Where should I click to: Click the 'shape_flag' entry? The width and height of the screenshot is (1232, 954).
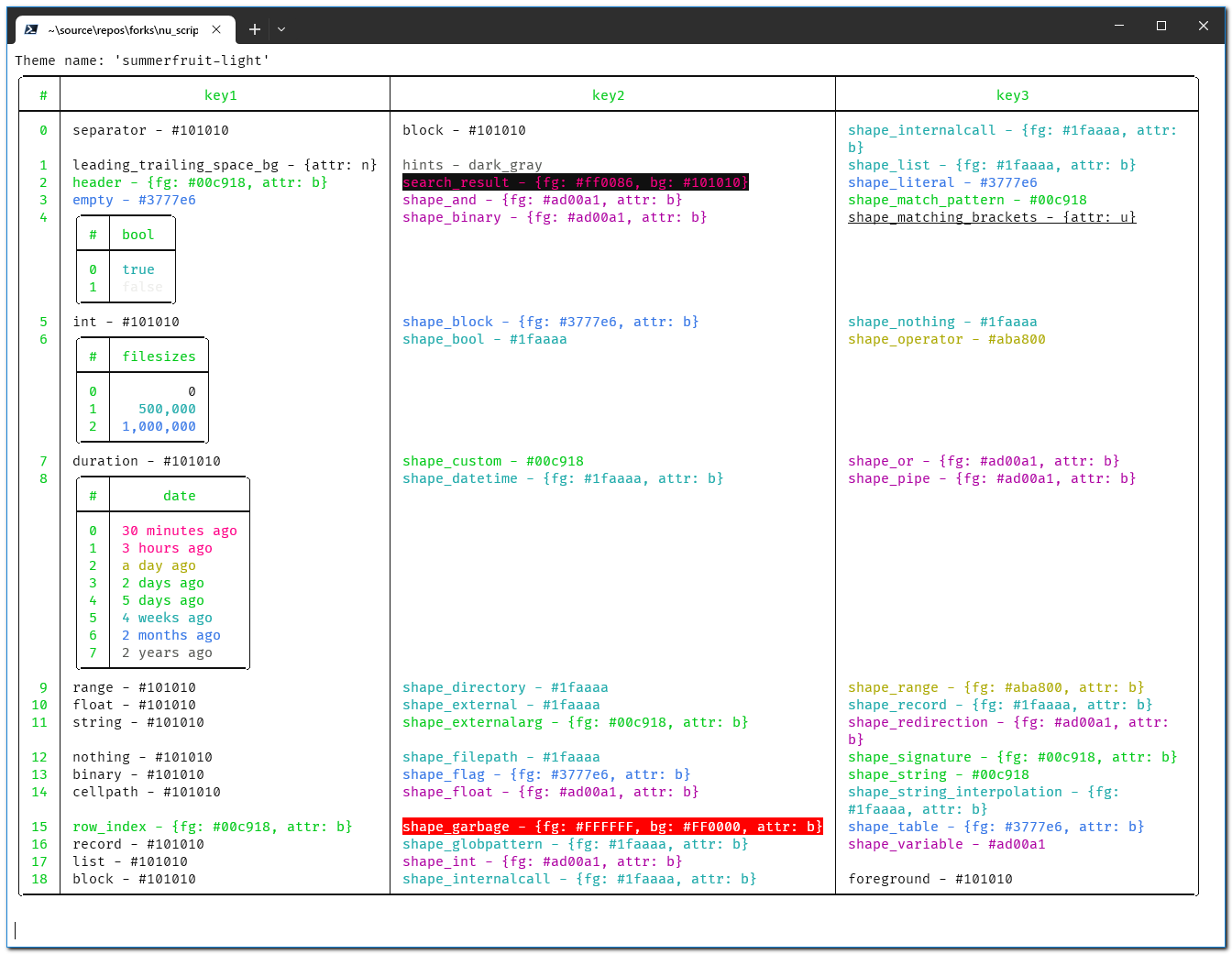pyautogui.click(x=547, y=774)
